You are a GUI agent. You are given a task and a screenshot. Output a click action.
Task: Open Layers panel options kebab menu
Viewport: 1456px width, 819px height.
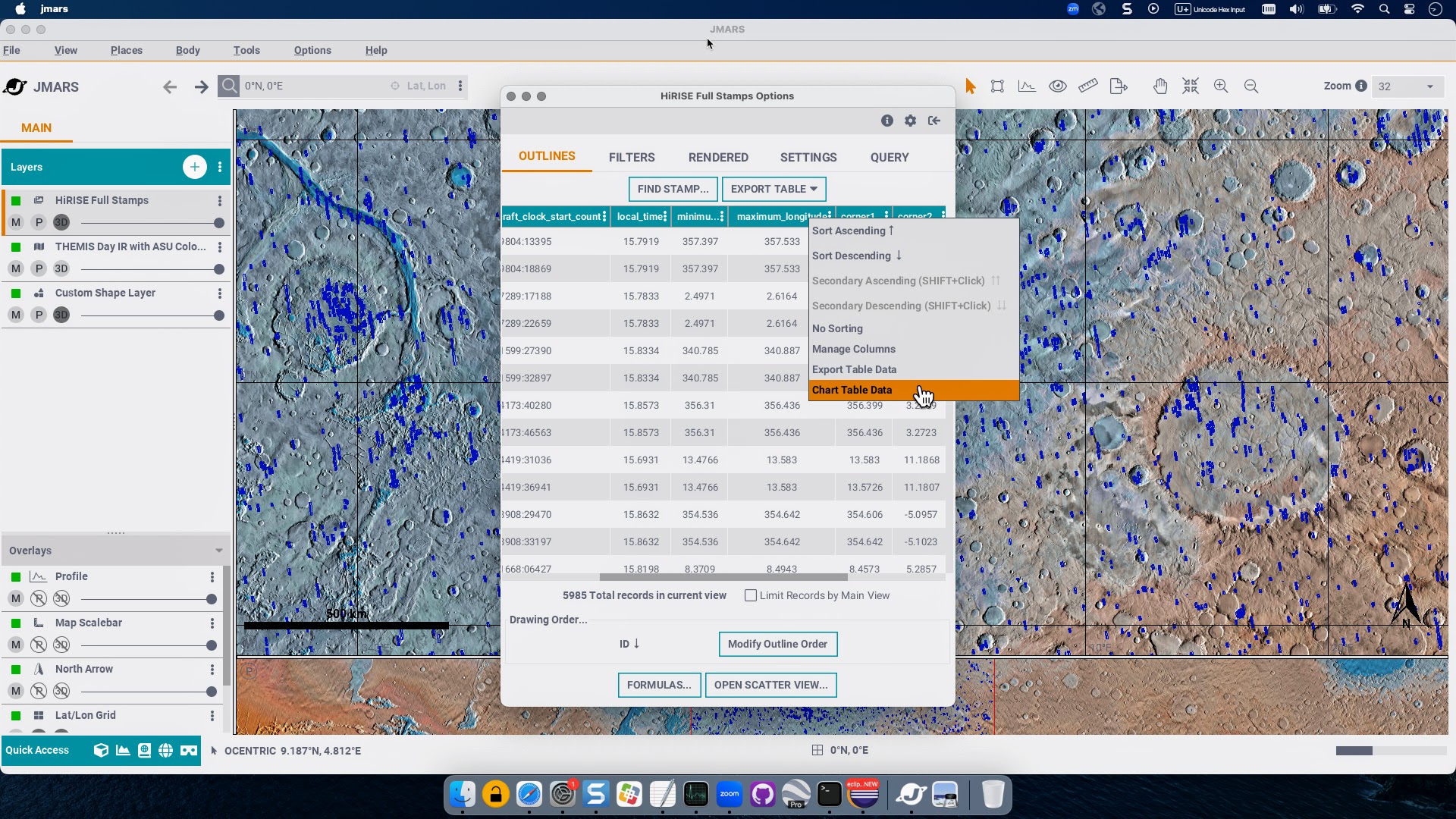pos(220,167)
